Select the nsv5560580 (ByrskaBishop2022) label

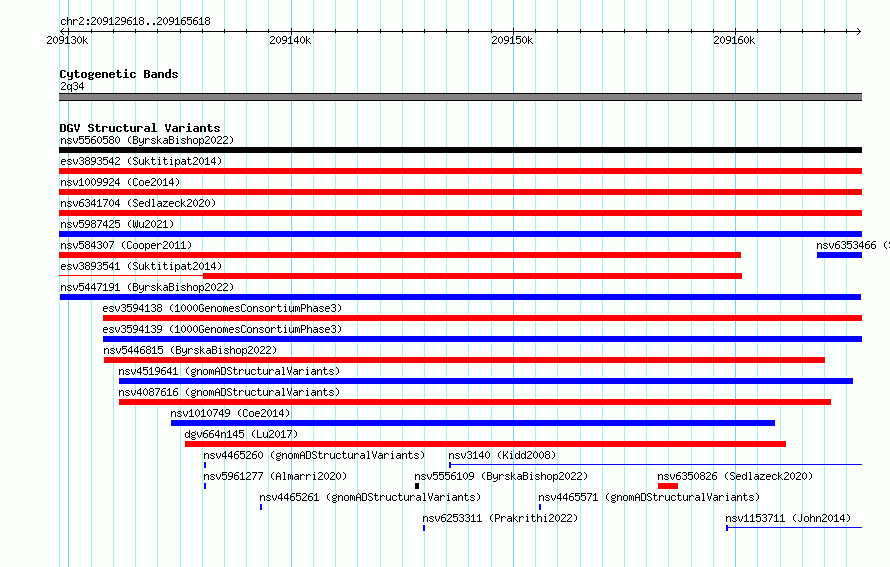[147, 140]
